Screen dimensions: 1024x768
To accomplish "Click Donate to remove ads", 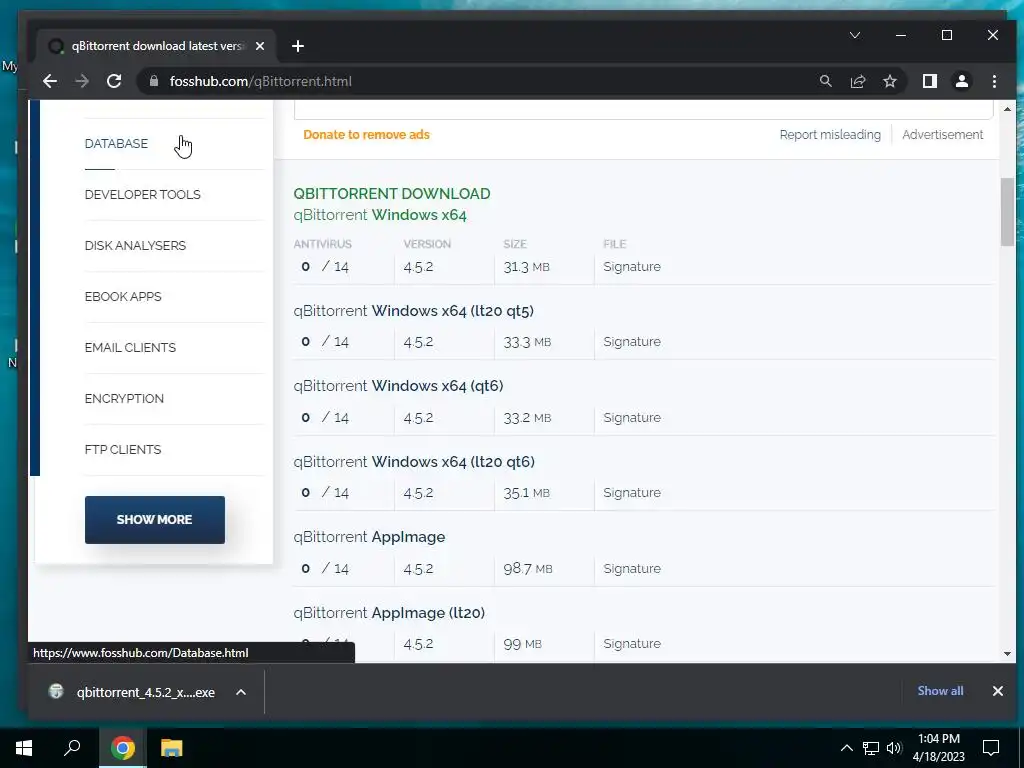I will click(x=366, y=135).
